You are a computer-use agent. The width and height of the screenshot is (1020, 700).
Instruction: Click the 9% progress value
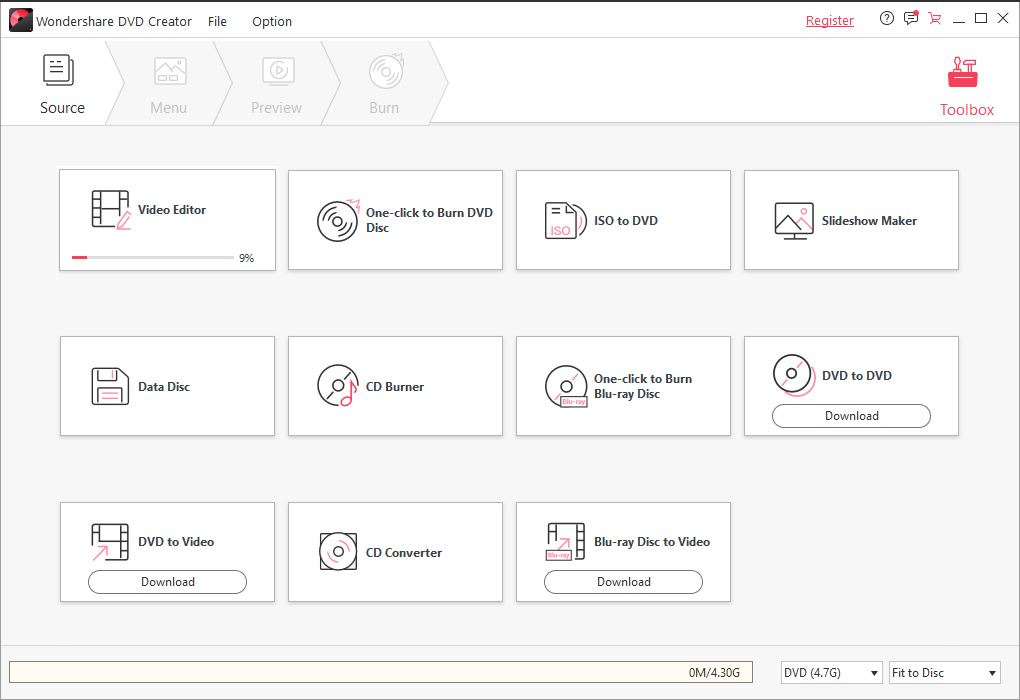247,258
